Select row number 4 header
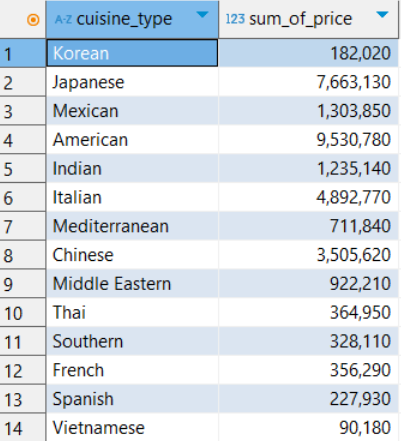The image size is (401, 441). pos(23,140)
